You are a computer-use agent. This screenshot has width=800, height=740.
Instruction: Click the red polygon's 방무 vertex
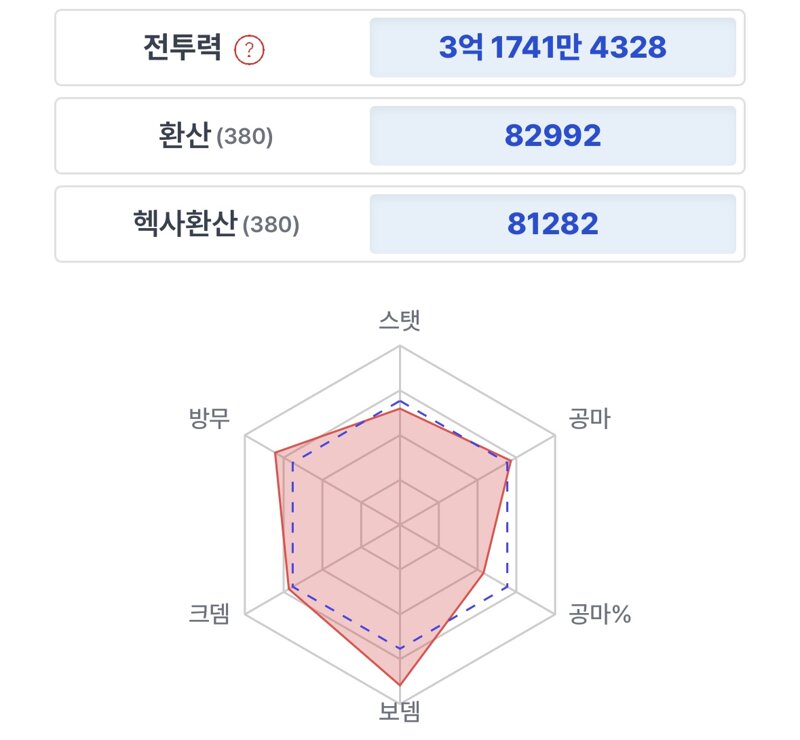coord(275,453)
